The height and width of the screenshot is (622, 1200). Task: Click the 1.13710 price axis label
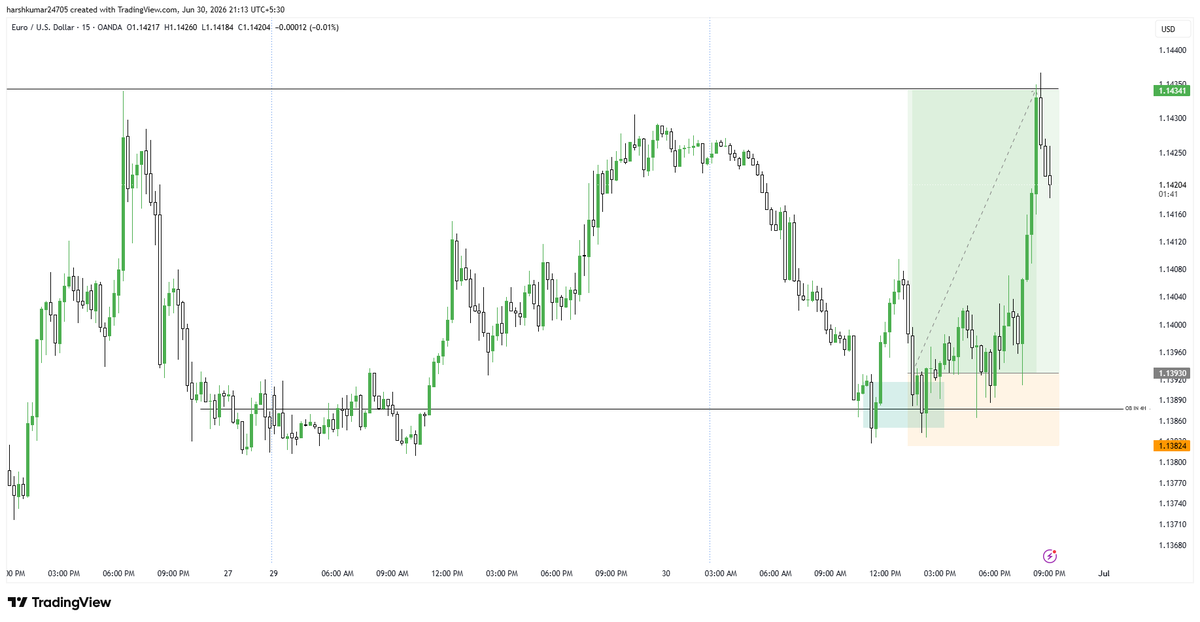click(x=1173, y=524)
